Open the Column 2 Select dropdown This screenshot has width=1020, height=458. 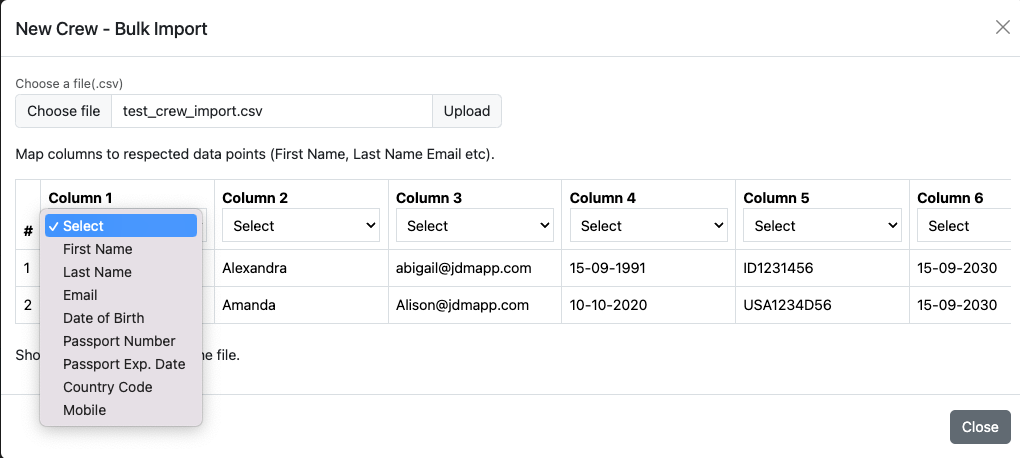pos(301,226)
